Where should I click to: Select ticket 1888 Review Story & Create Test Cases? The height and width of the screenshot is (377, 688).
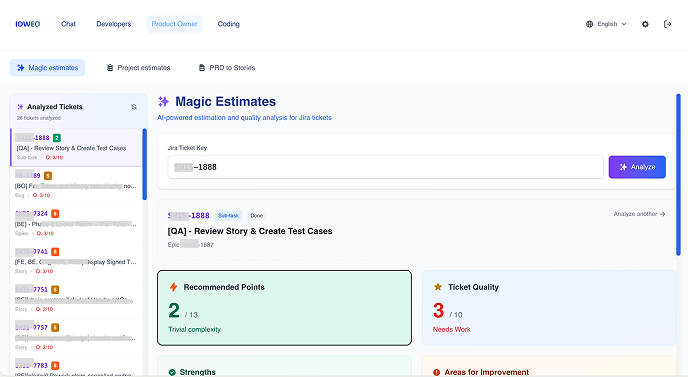[76, 147]
